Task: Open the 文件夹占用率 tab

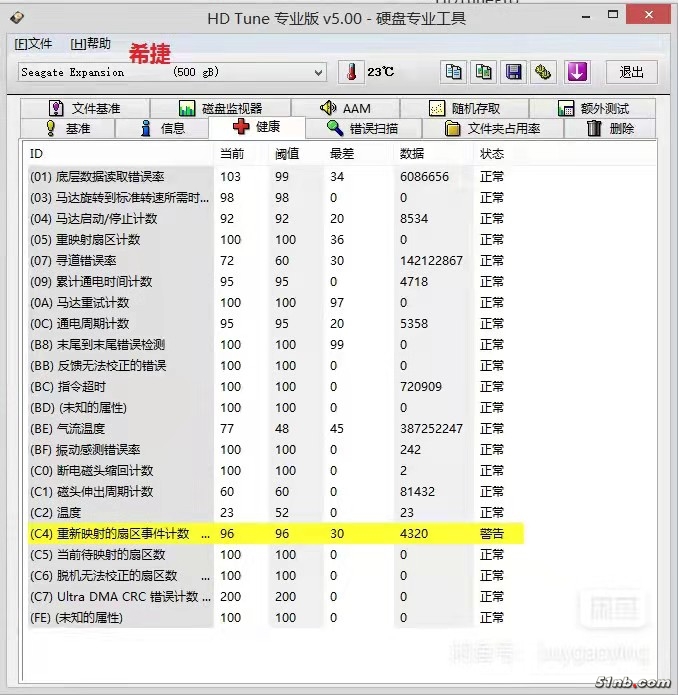Action: [492, 128]
